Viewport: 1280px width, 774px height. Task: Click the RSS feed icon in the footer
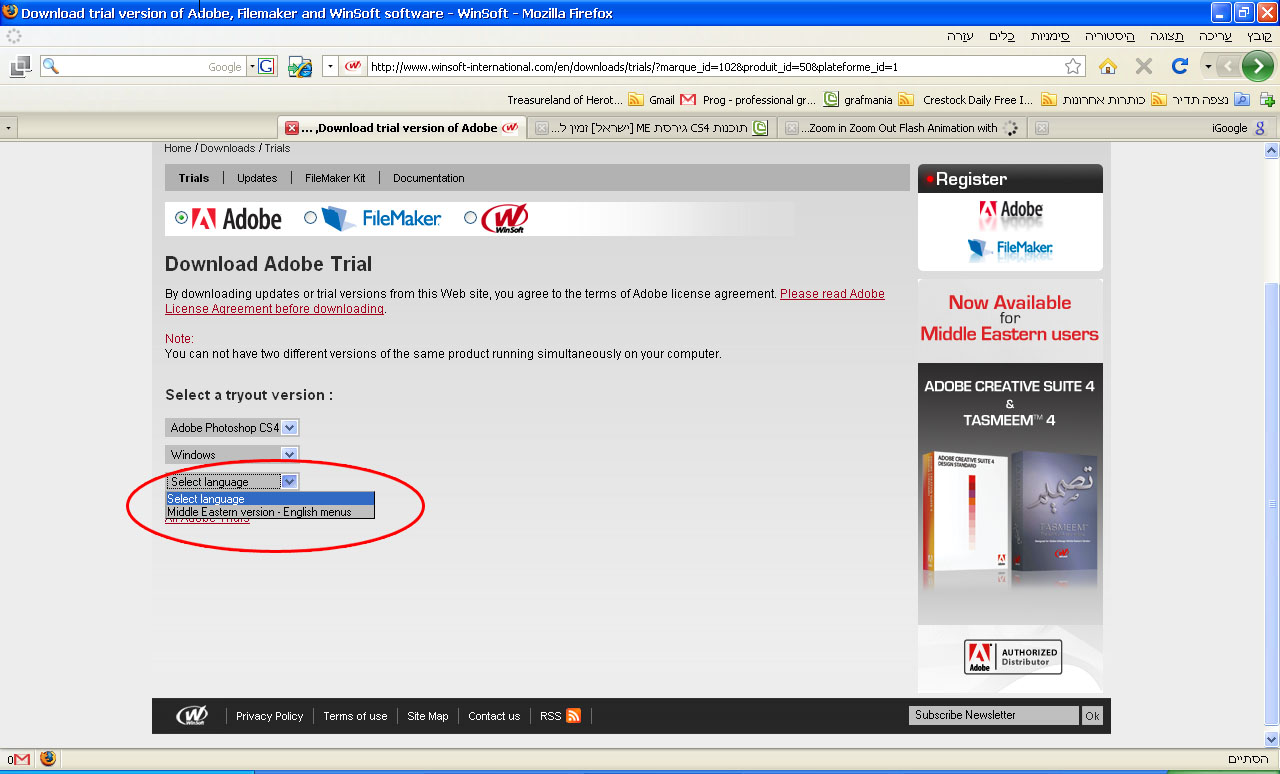573,716
